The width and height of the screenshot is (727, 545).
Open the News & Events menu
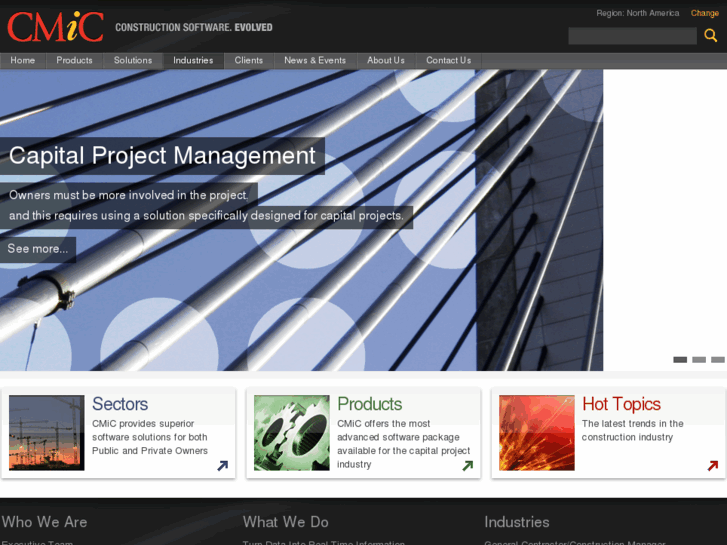click(315, 60)
